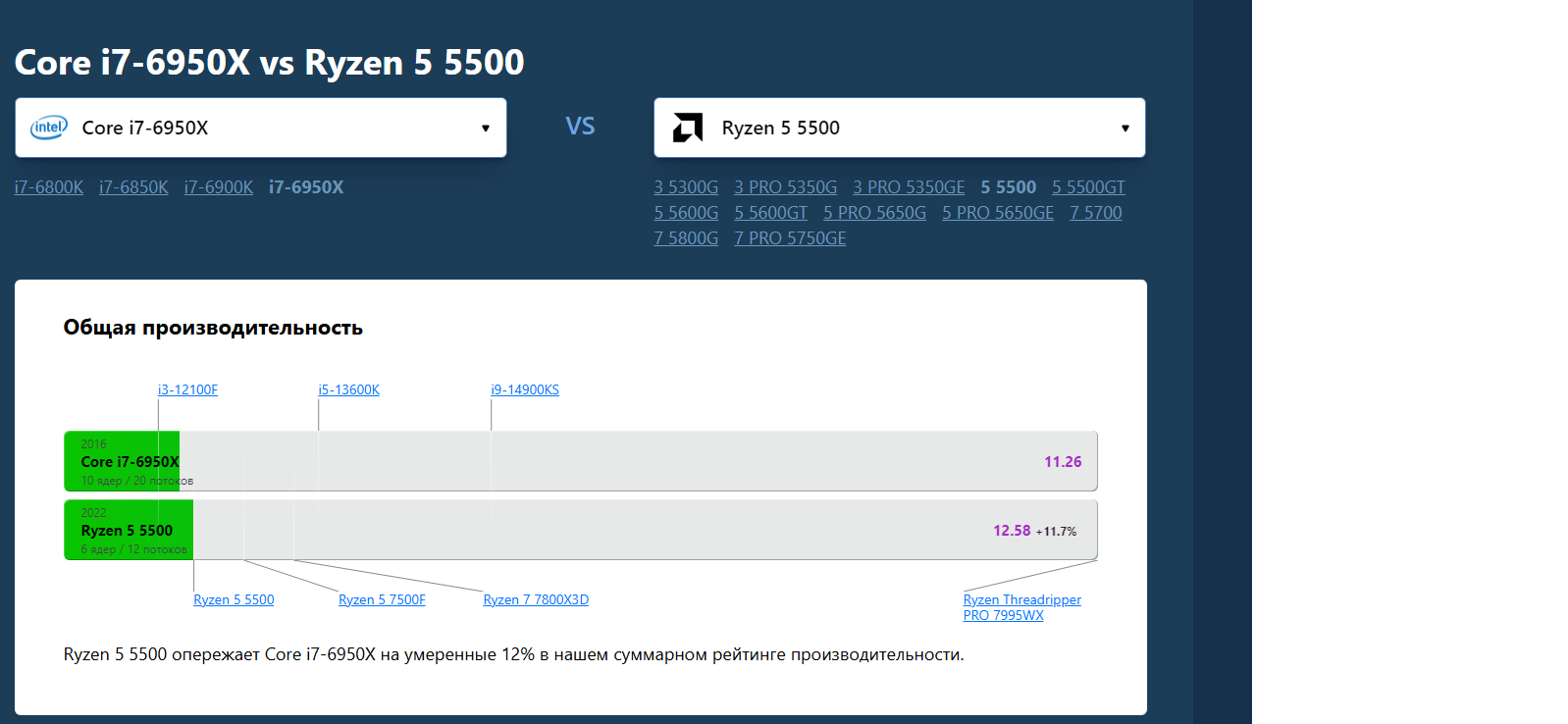Click the 2022 year label on the Ryzen bar
This screenshot has width=1568, height=724.
tap(93, 513)
